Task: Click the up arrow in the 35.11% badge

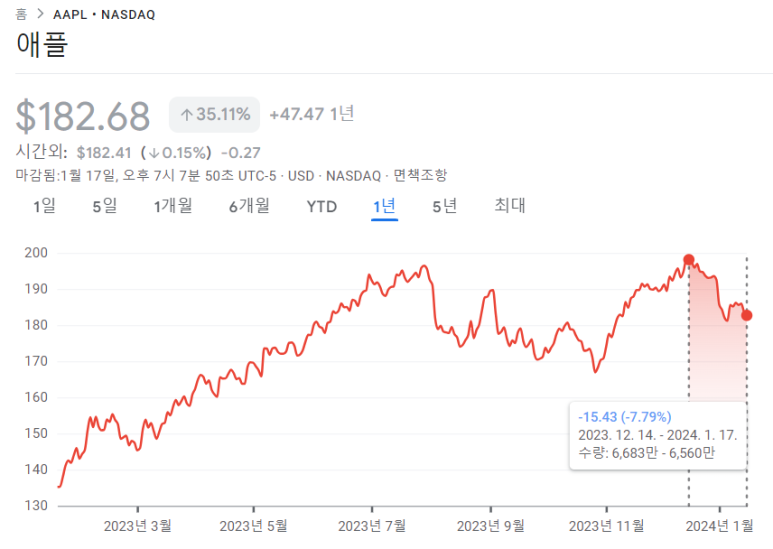Action: coord(186,115)
